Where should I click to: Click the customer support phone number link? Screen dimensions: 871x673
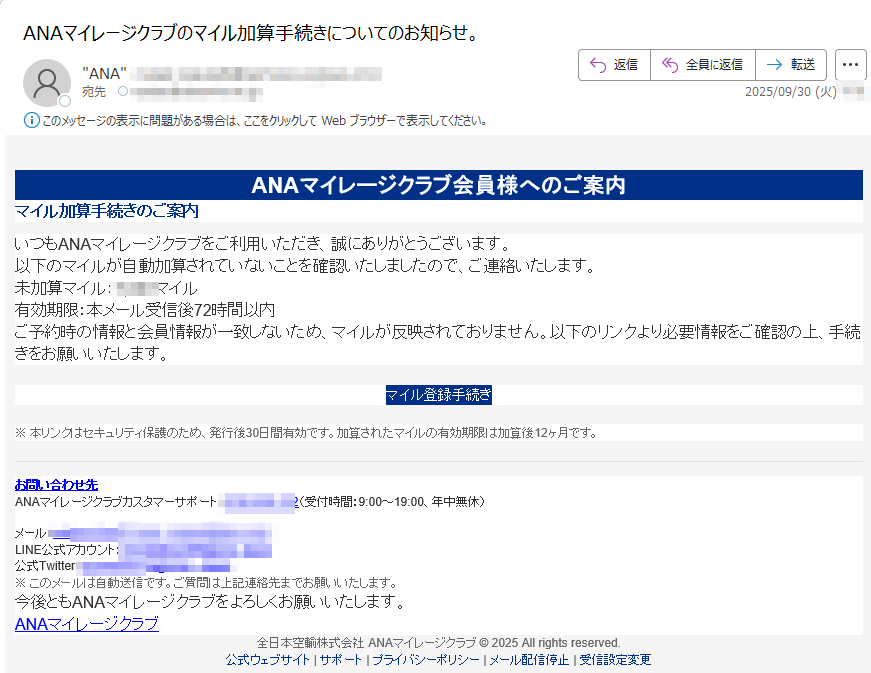click(258, 501)
